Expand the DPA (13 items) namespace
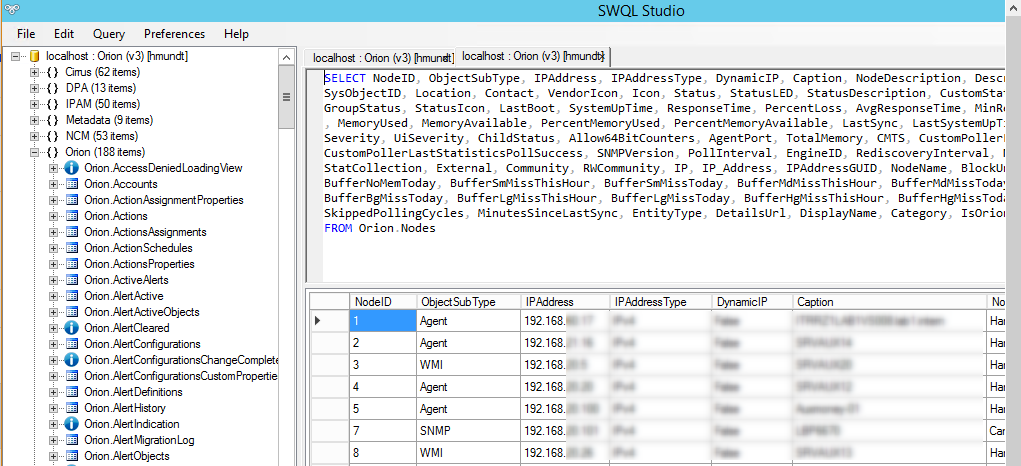The image size is (1021, 466). (35, 89)
